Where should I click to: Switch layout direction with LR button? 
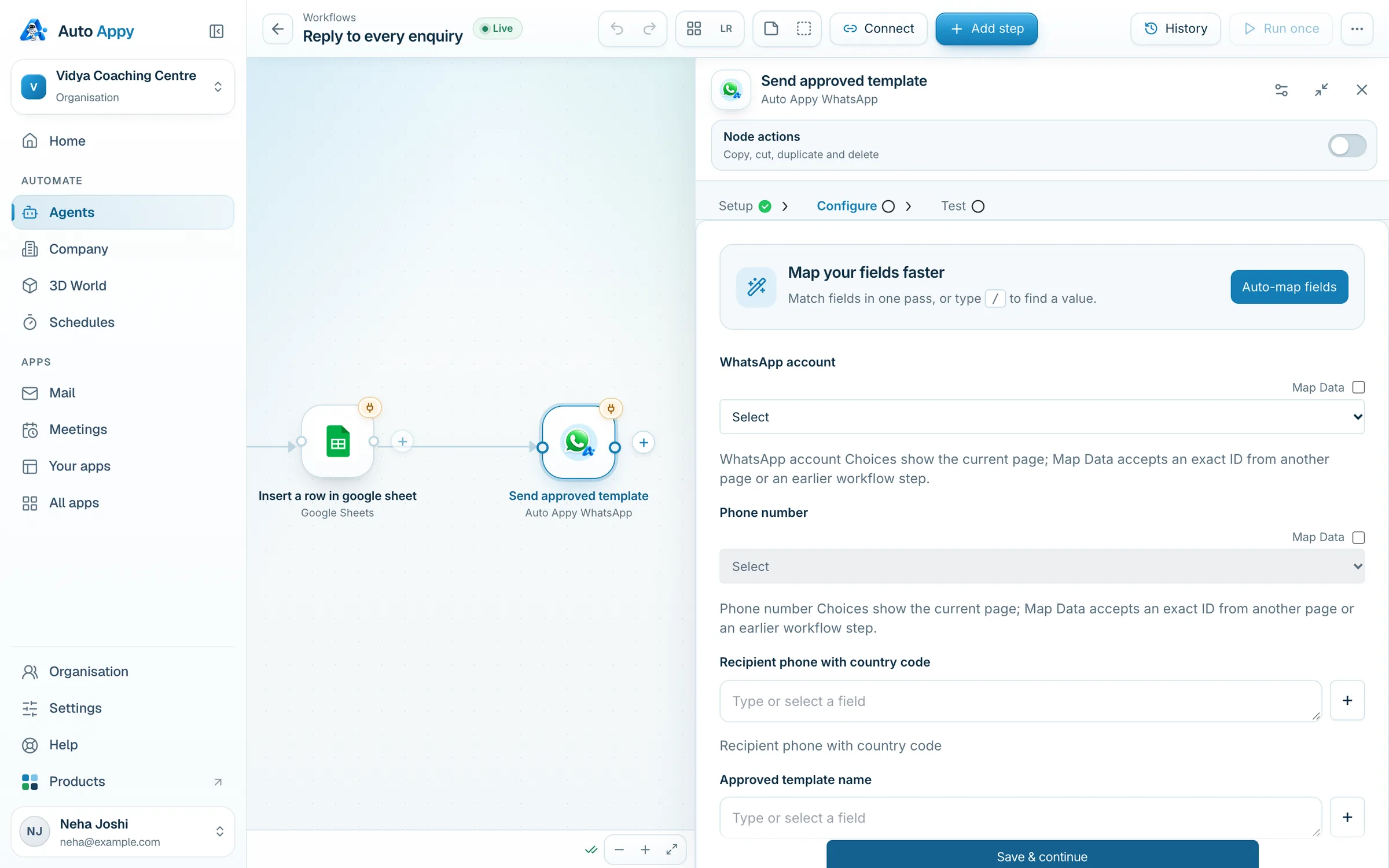726,28
